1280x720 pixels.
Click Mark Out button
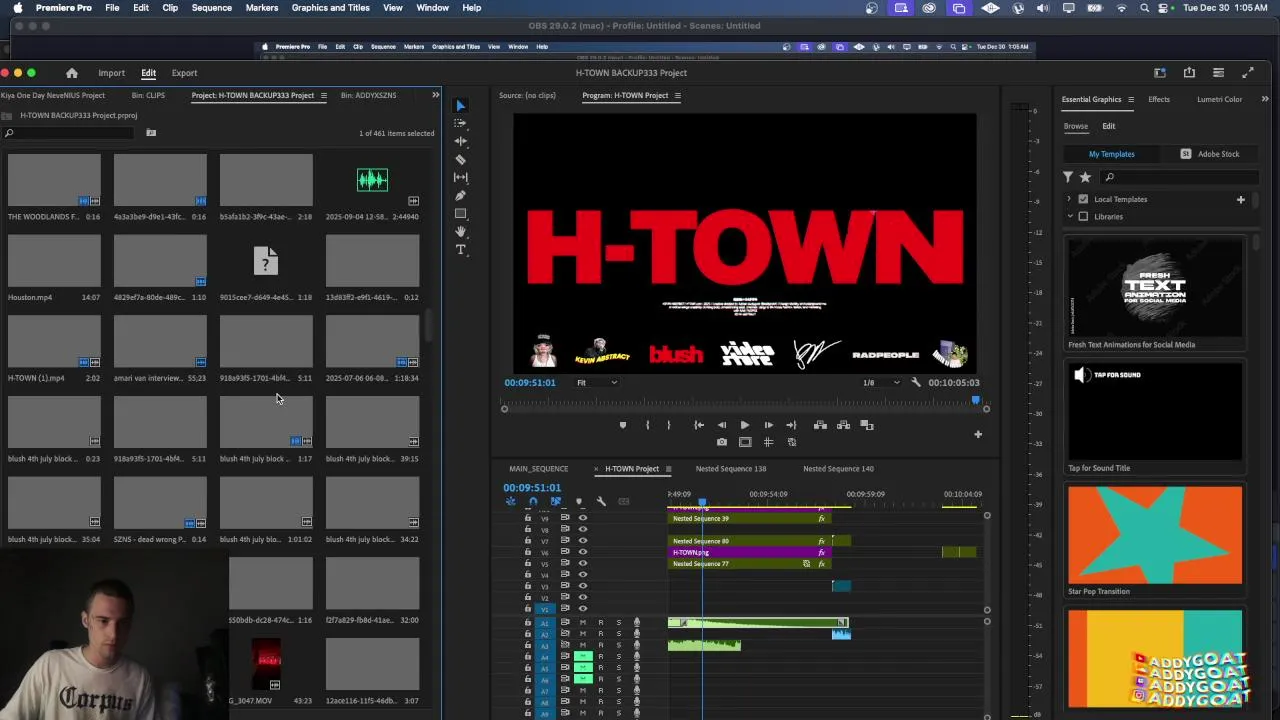[x=668, y=425]
